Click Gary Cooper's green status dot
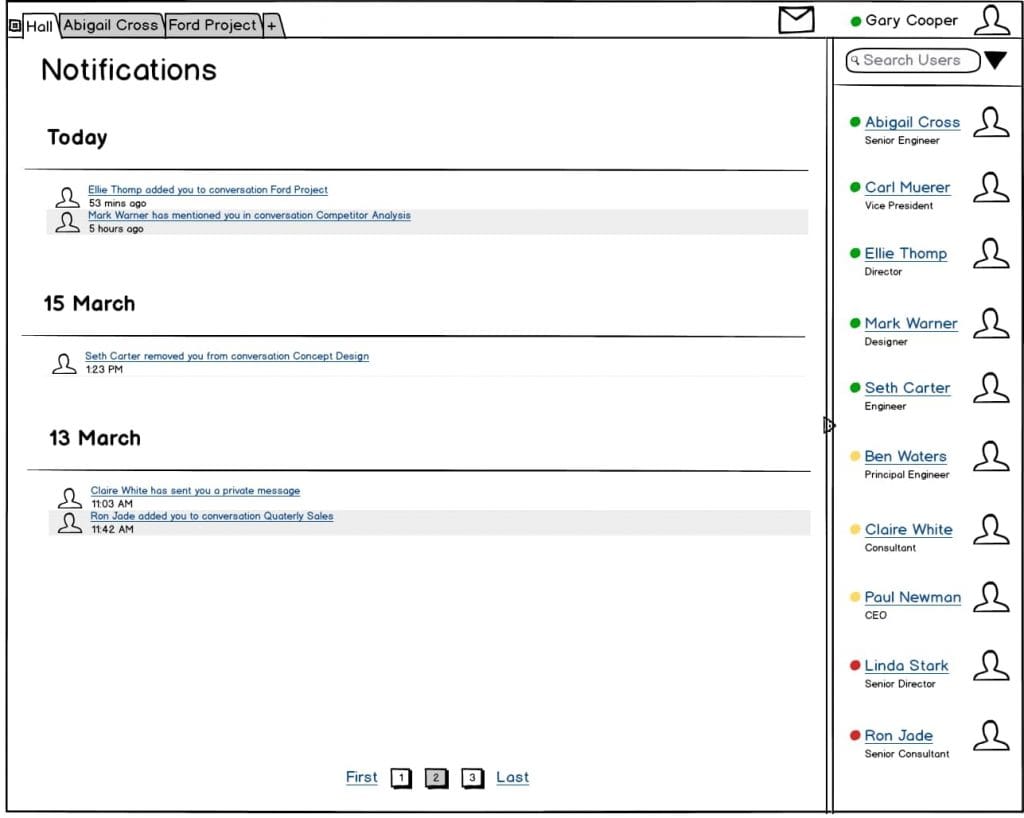Viewport: 1024px width, 818px height. tap(856, 22)
